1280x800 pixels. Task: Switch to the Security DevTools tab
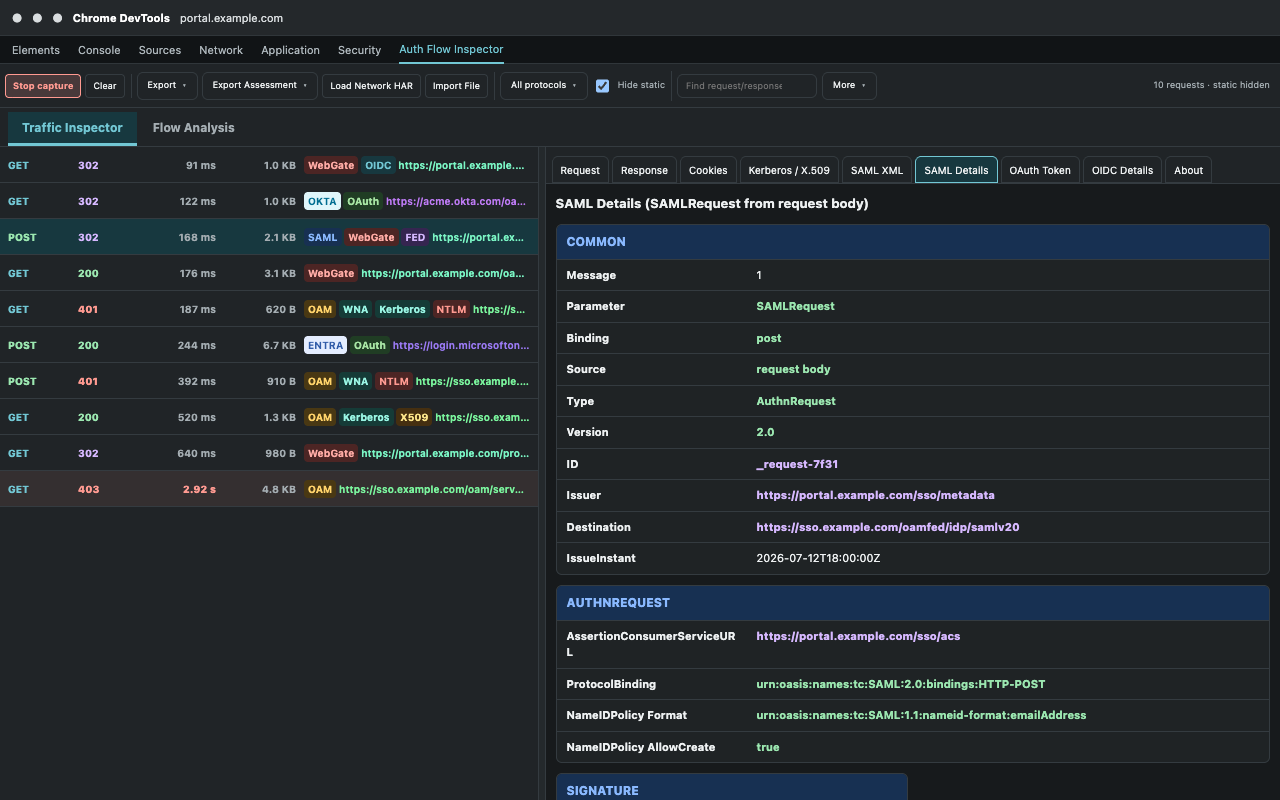(x=360, y=50)
